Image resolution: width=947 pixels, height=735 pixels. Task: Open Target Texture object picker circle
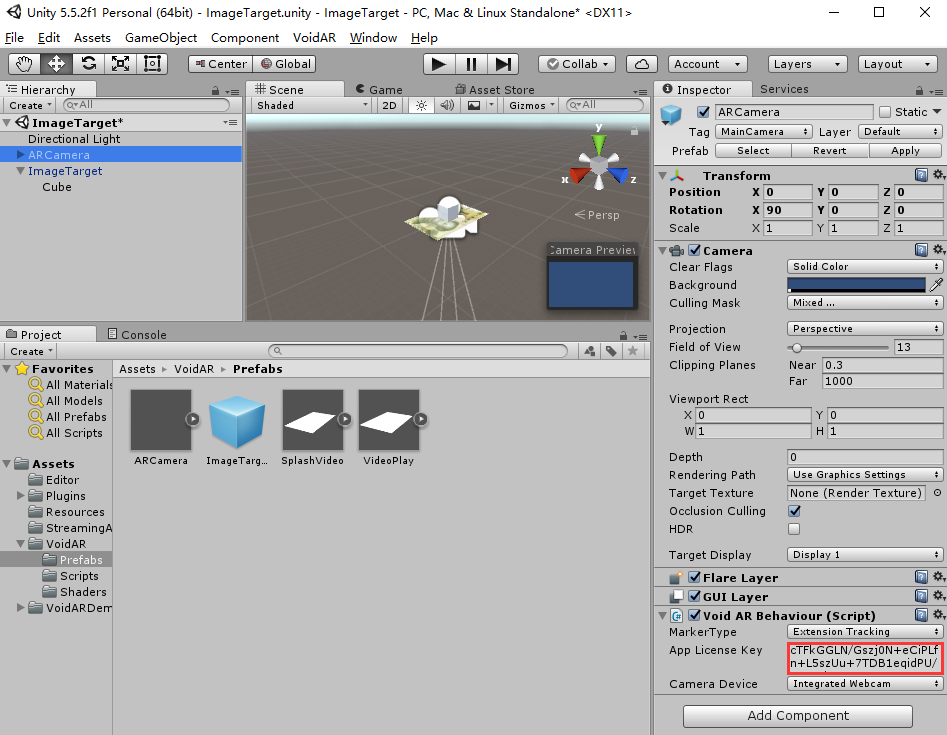tap(937, 493)
